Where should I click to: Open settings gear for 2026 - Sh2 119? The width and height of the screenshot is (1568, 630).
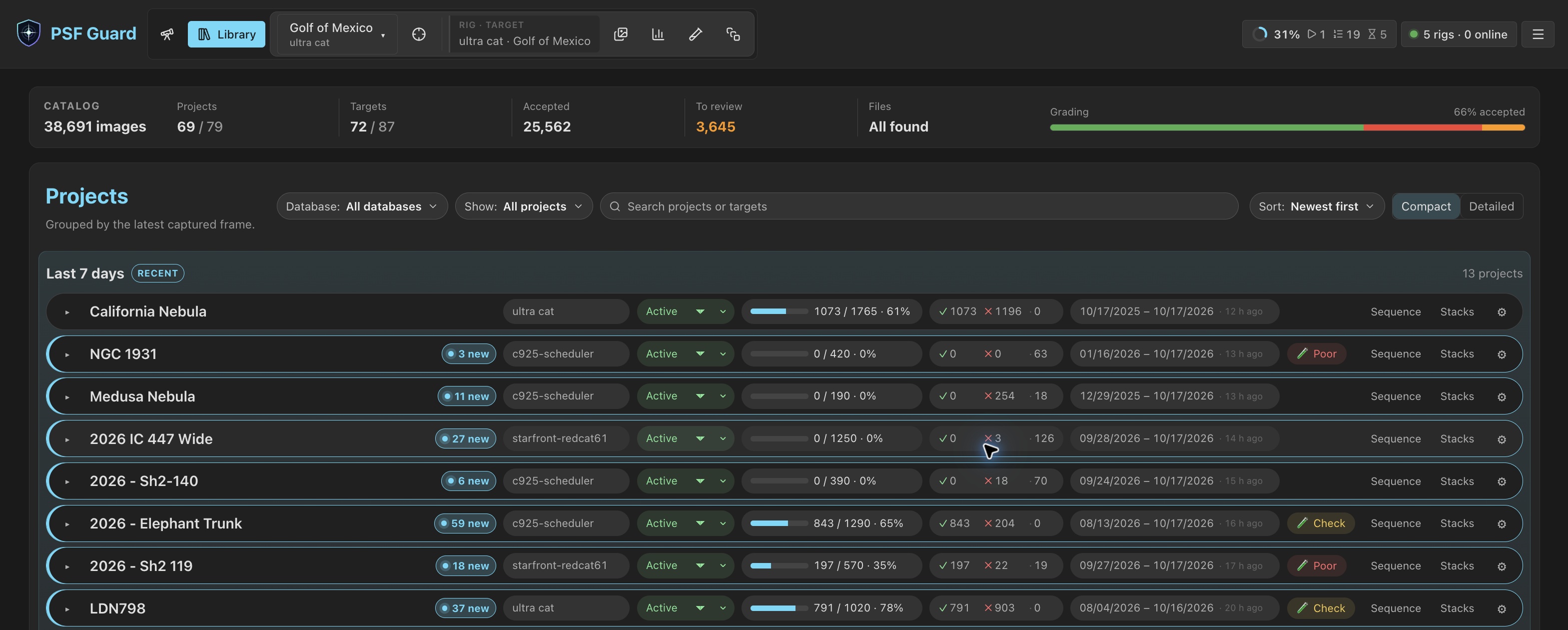1502,566
